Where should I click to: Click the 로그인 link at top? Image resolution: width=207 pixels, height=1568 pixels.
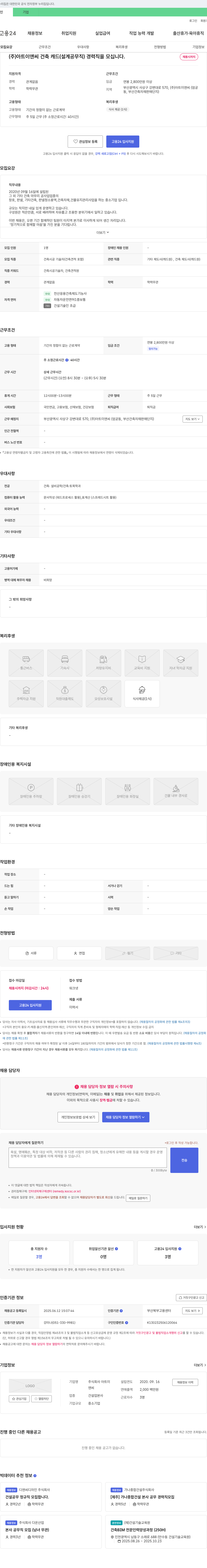click(193, 21)
